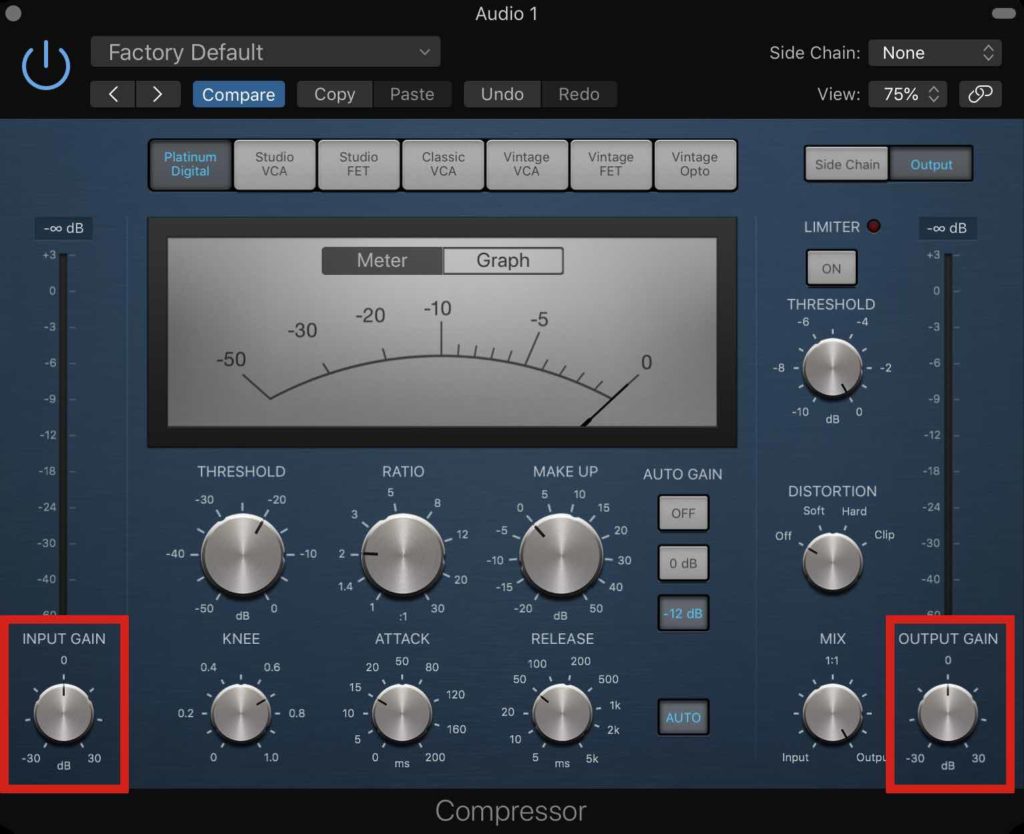This screenshot has height=834, width=1024.
Task: Turn on the Limiter ON button
Action: pos(831,268)
